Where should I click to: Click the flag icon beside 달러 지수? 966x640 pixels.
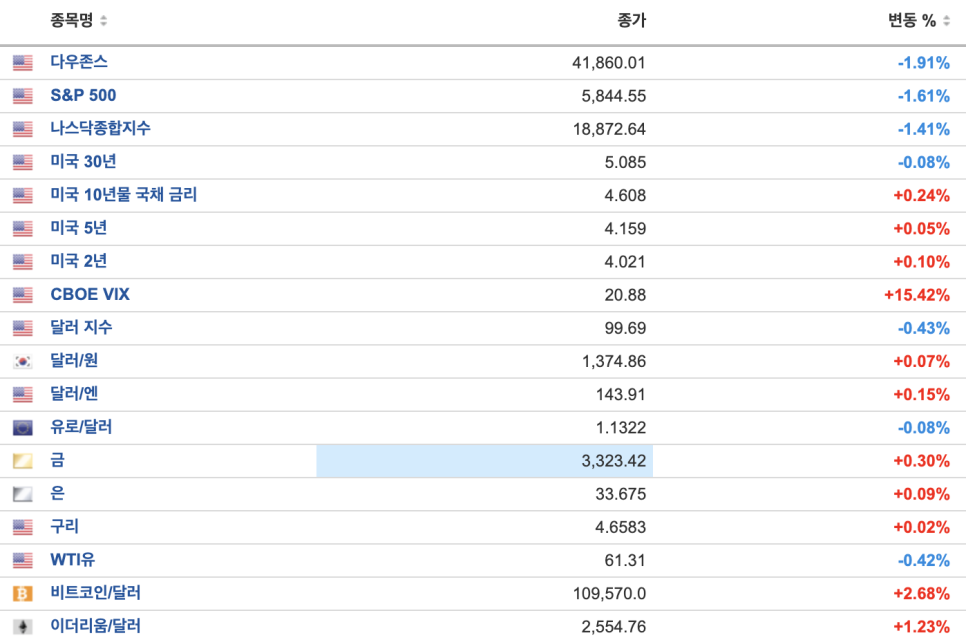click(23, 328)
